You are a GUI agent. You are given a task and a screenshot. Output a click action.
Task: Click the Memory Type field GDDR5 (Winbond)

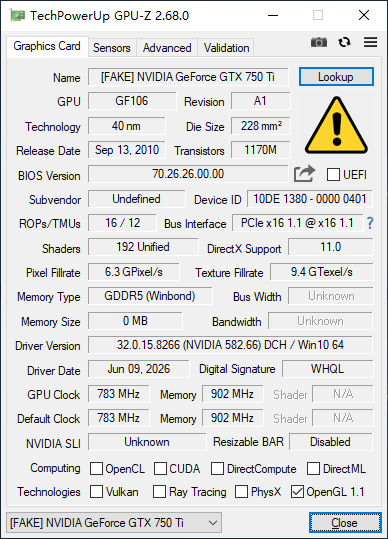(x=150, y=296)
